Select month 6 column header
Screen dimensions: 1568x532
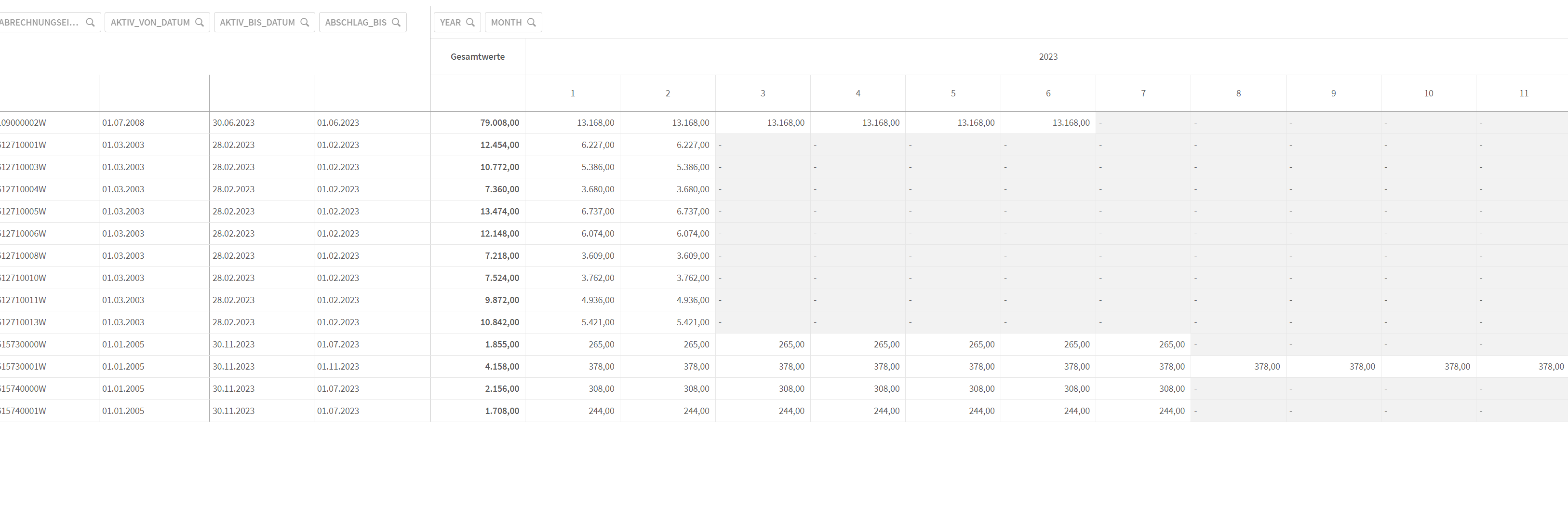1047,93
